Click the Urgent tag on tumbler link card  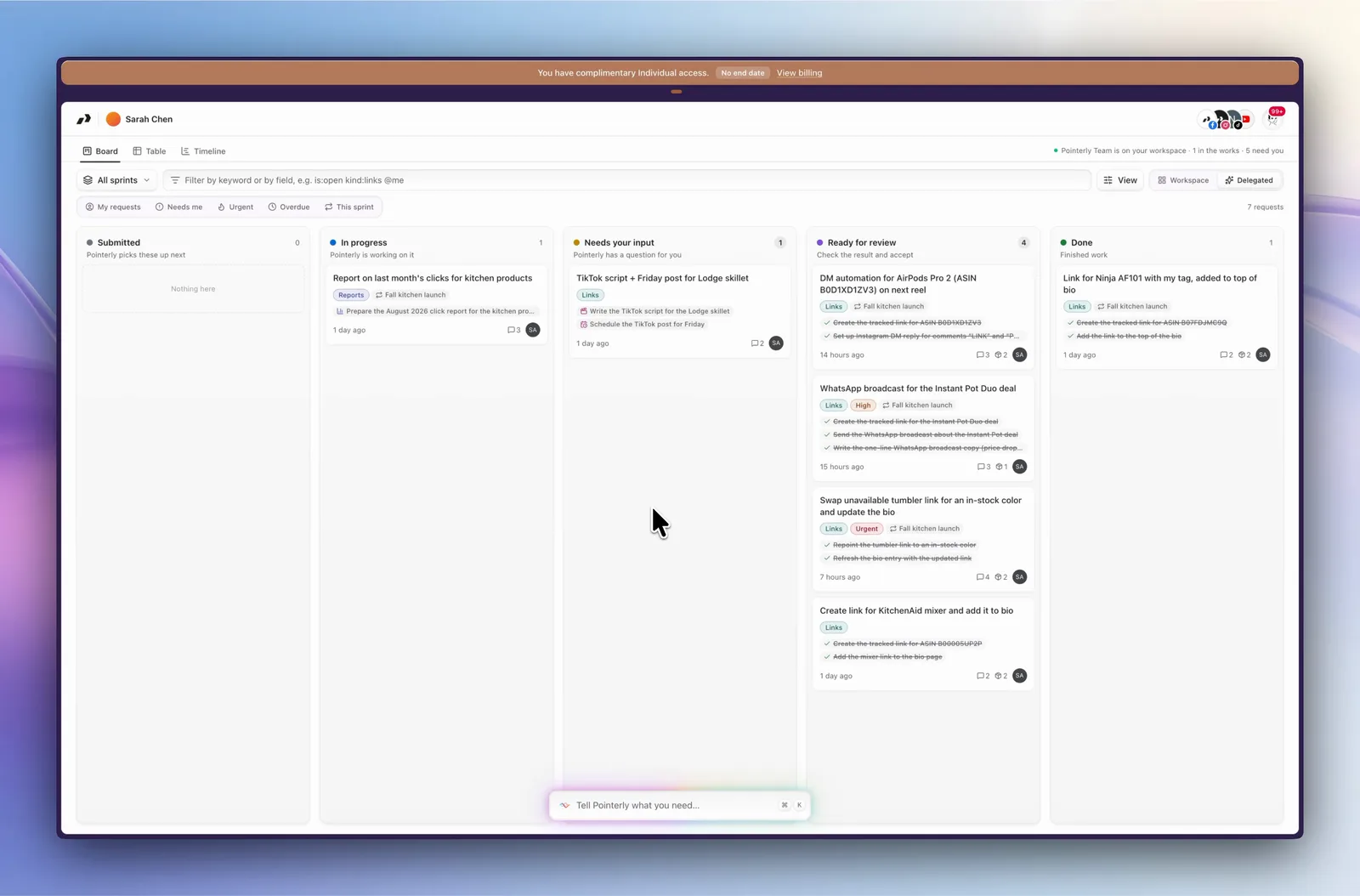click(866, 529)
